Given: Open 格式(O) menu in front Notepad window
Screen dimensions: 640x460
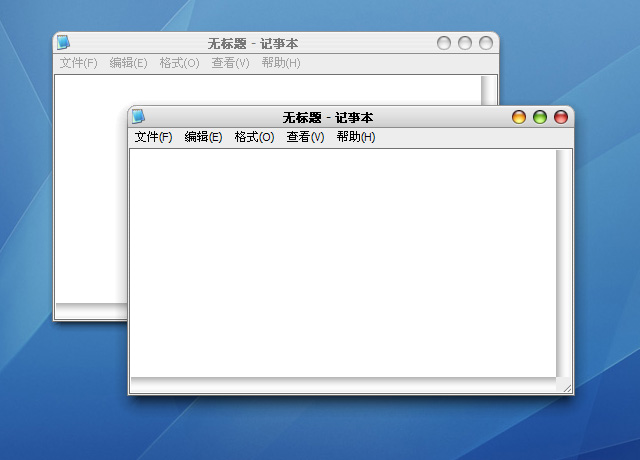Looking at the screenshot, I should tap(254, 137).
